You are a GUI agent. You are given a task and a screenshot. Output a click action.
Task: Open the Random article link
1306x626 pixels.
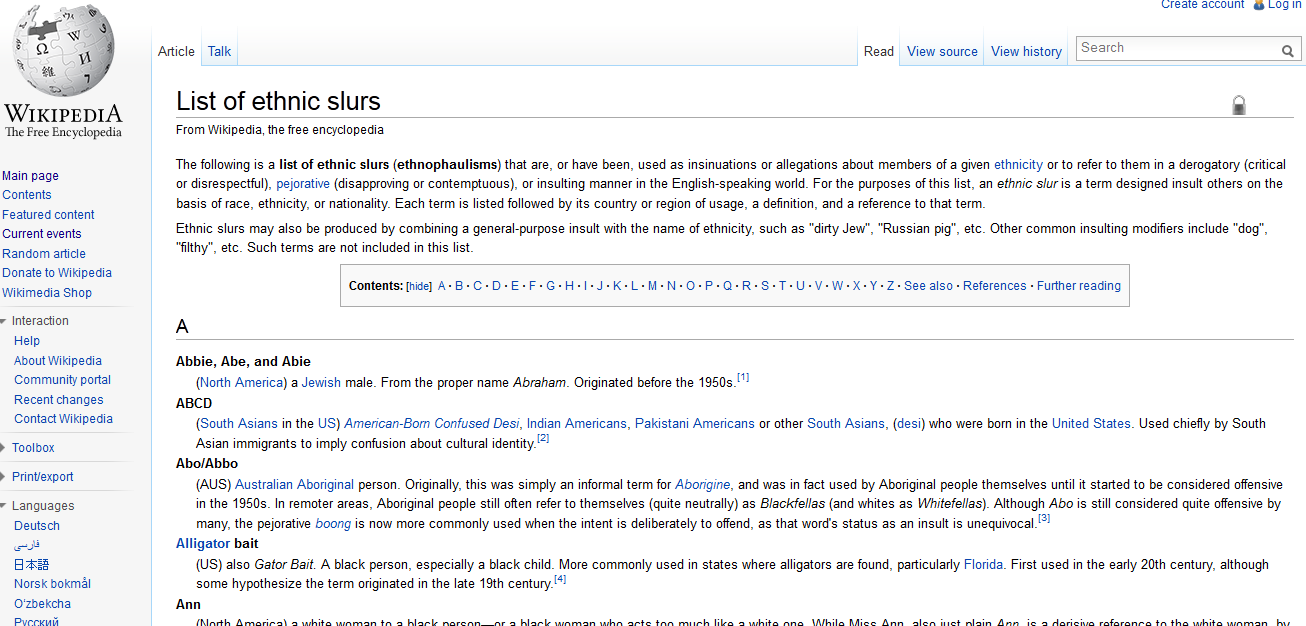pyautogui.click(x=44, y=254)
